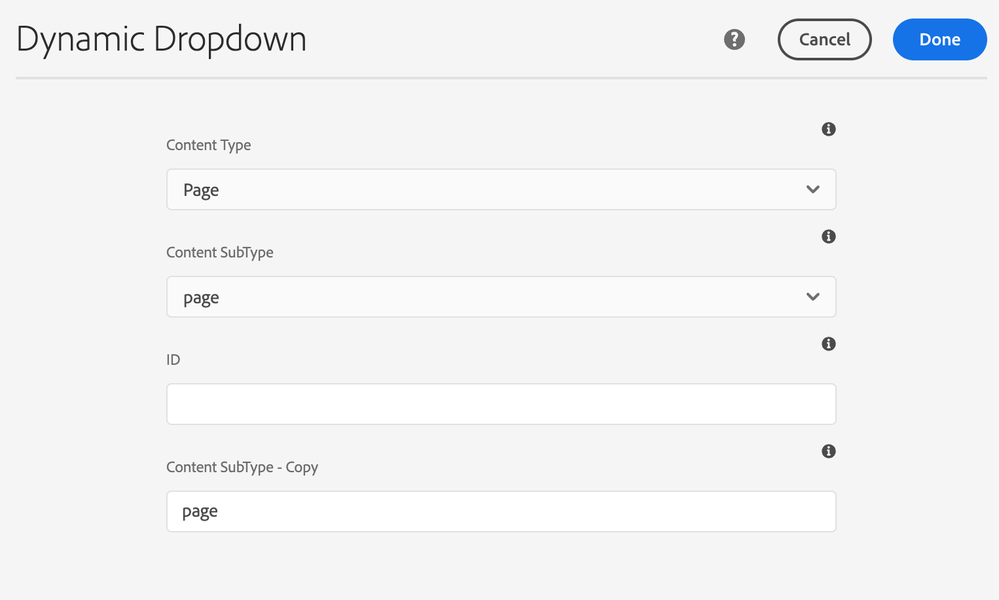Show info for Content SubType dropdown

coord(828,237)
